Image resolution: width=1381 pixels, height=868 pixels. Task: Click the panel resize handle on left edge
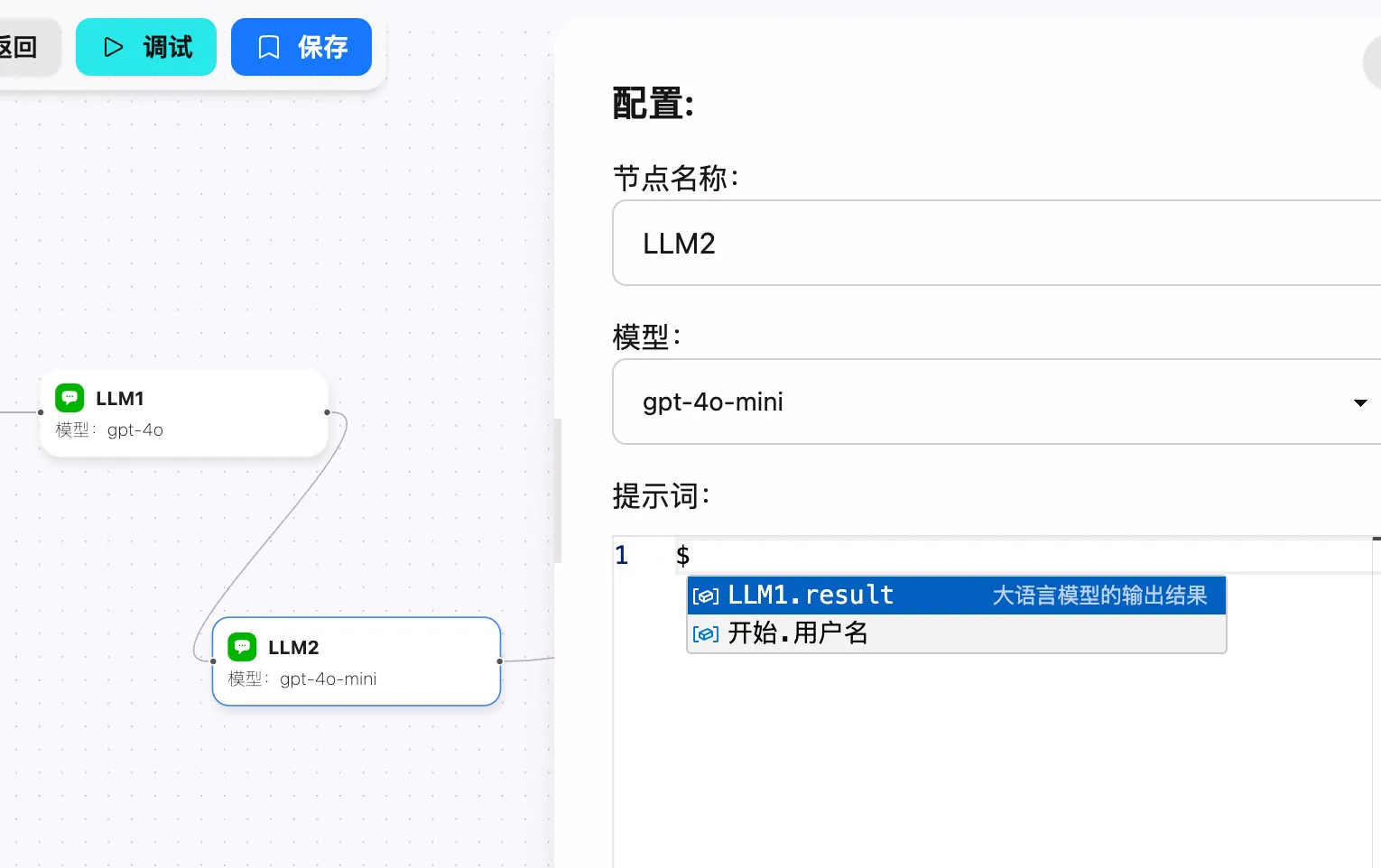click(x=558, y=491)
